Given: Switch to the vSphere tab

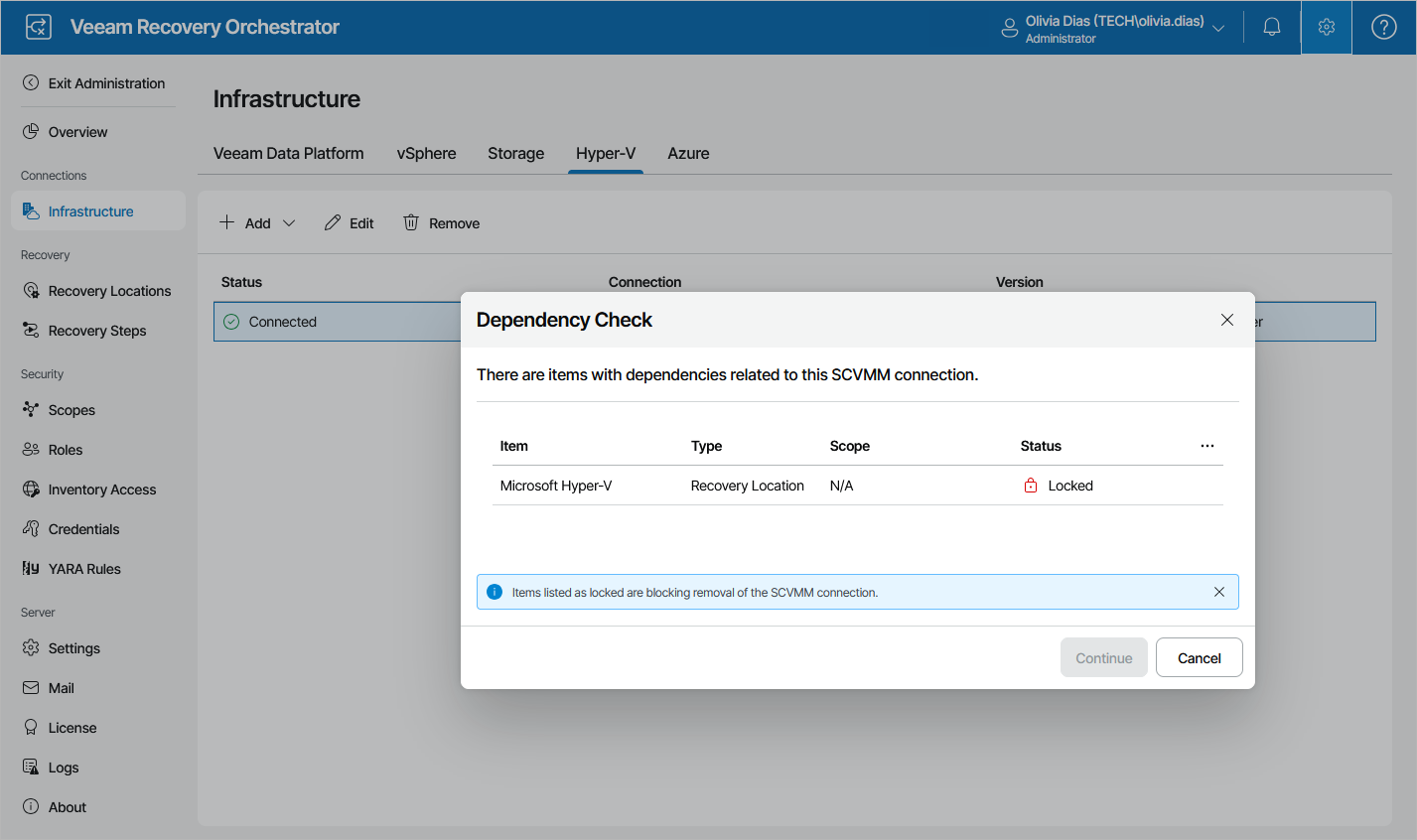Looking at the screenshot, I should (427, 154).
